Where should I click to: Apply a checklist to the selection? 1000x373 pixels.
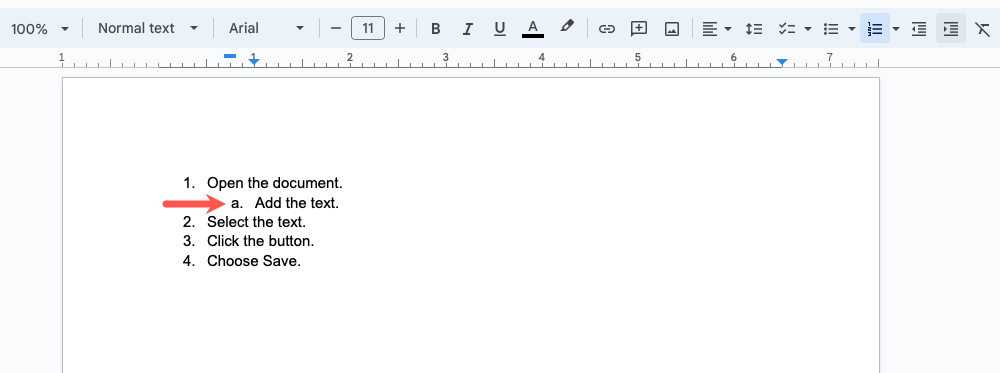point(787,29)
